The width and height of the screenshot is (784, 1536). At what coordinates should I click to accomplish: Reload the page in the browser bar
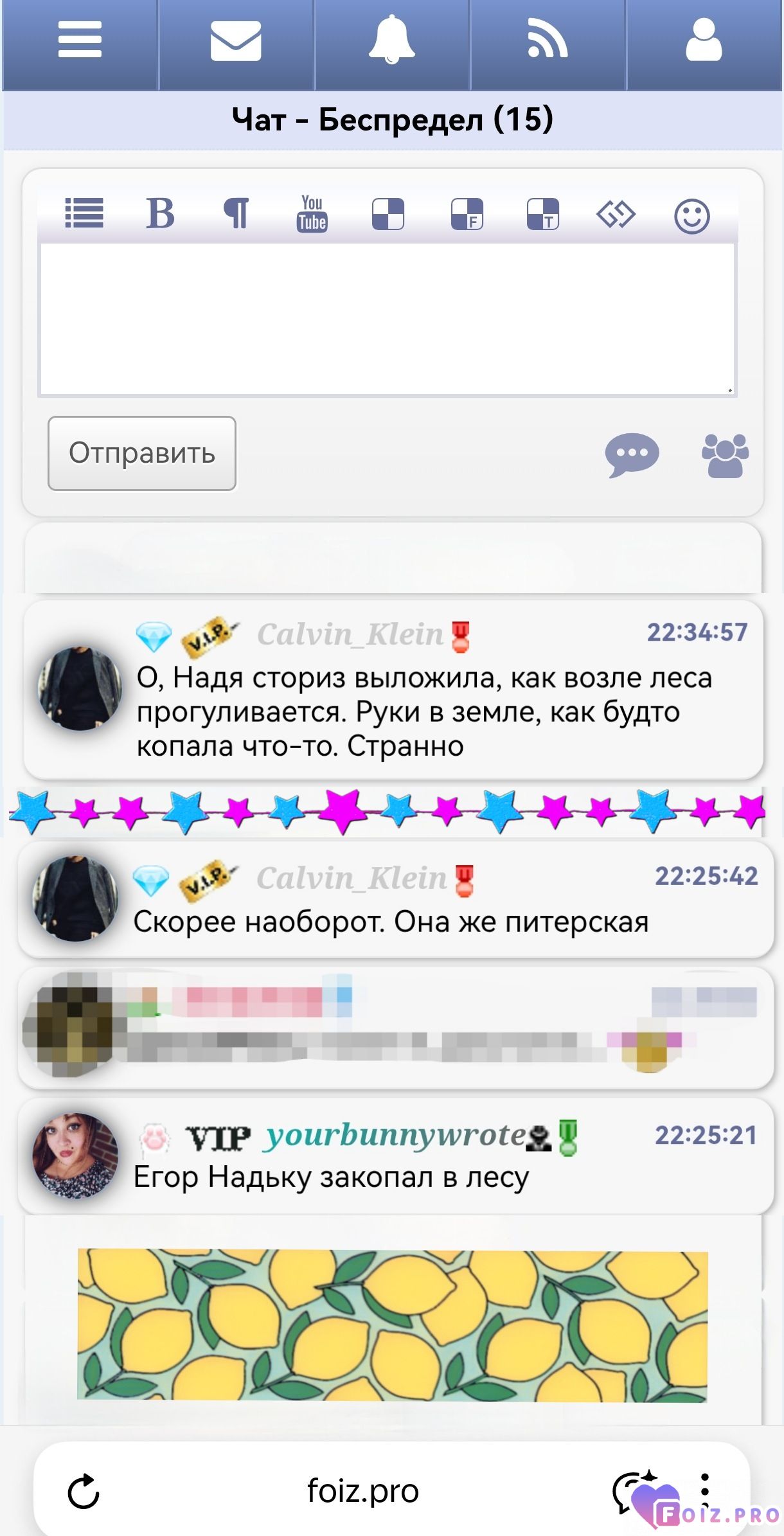click(x=84, y=1491)
